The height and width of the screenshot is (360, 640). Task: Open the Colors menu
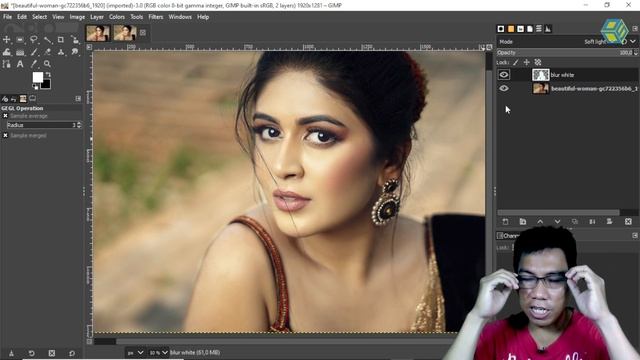pos(117,17)
